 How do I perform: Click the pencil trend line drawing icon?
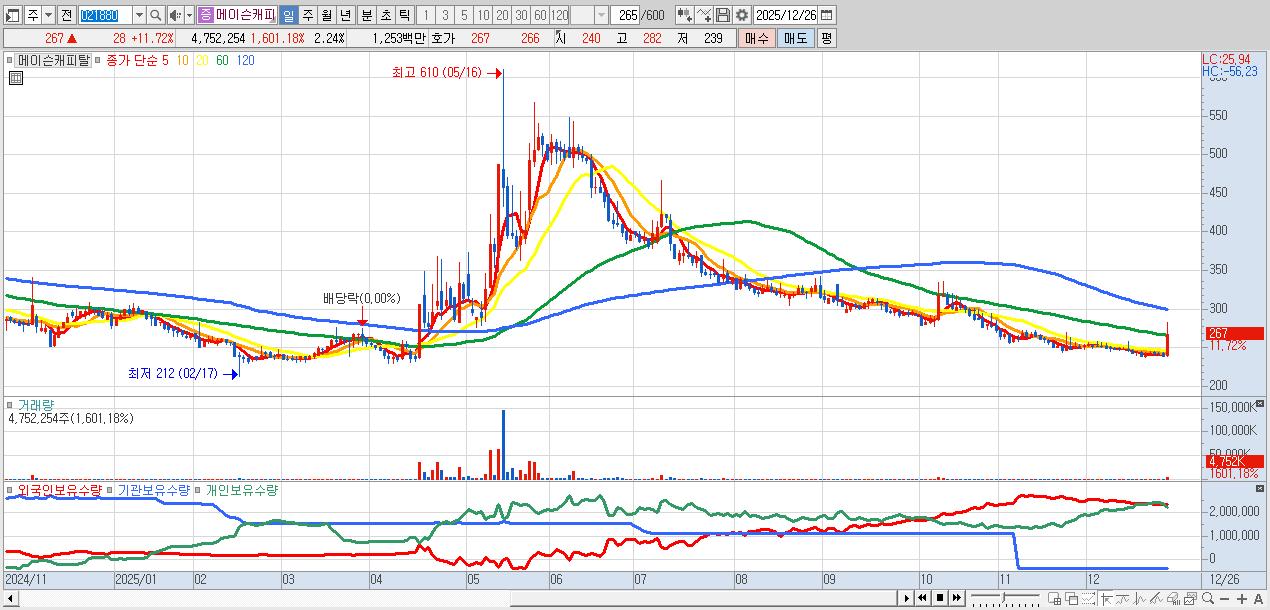click(x=1157, y=598)
